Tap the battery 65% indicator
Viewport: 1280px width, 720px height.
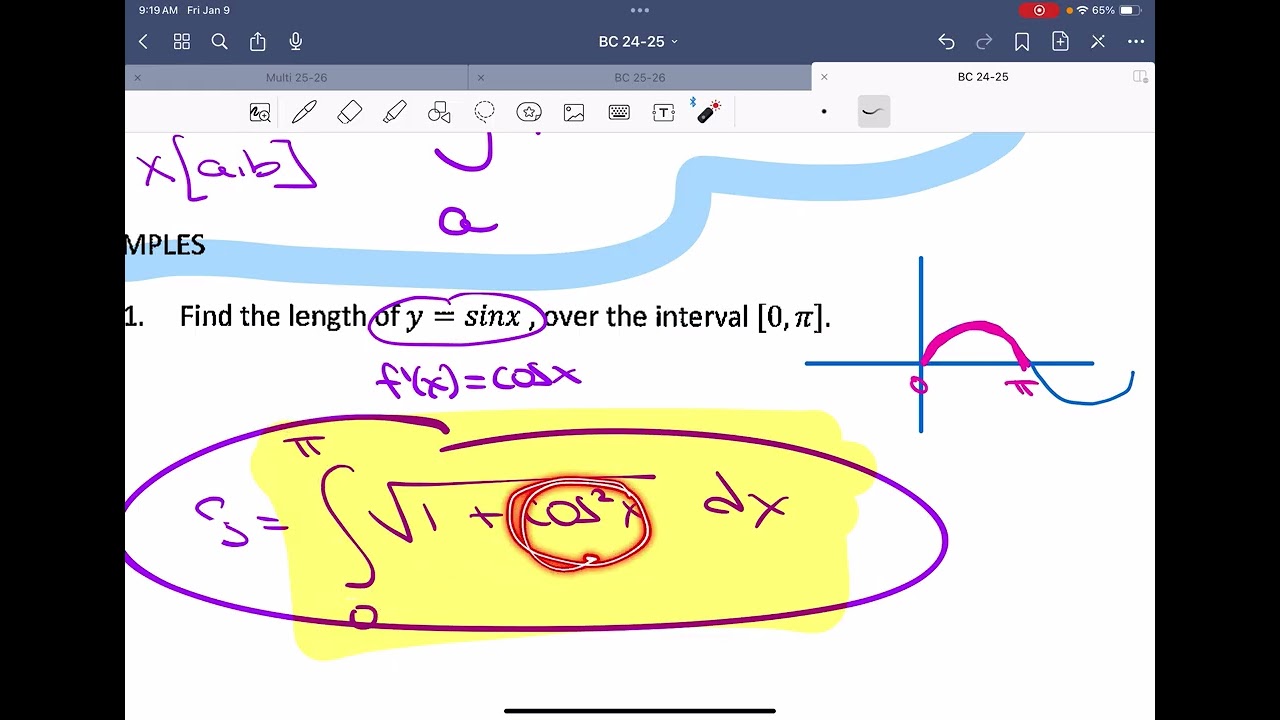tap(1116, 10)
